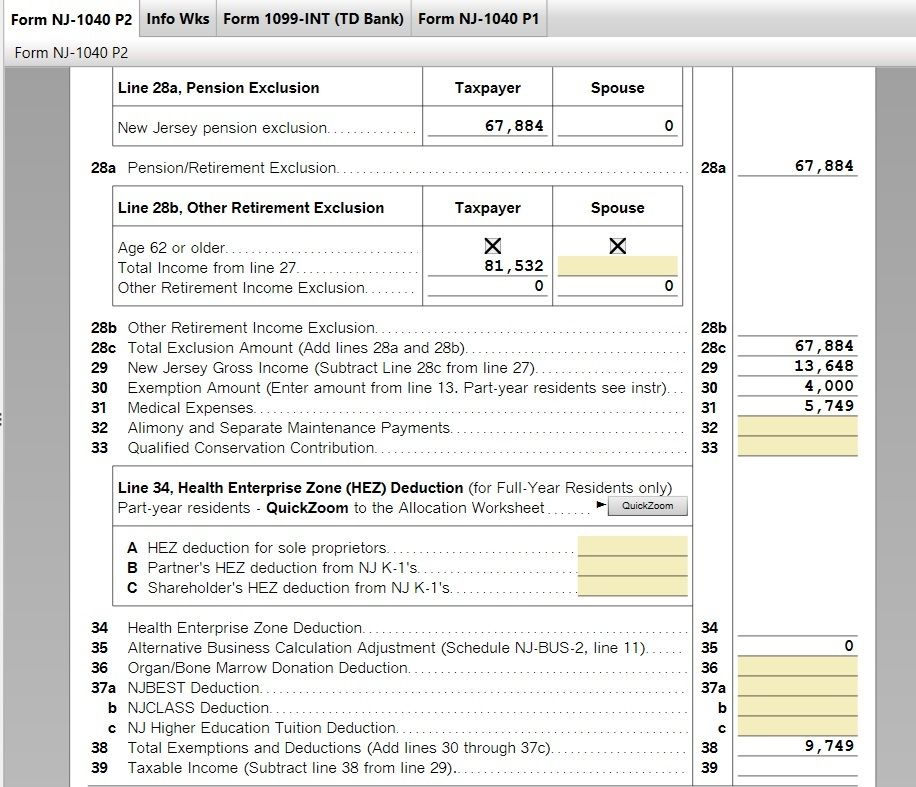Click HEZ deduction for sole proprietors field
Image resolution: width=916 pixels, height=787 pixels.
point(633,546)
